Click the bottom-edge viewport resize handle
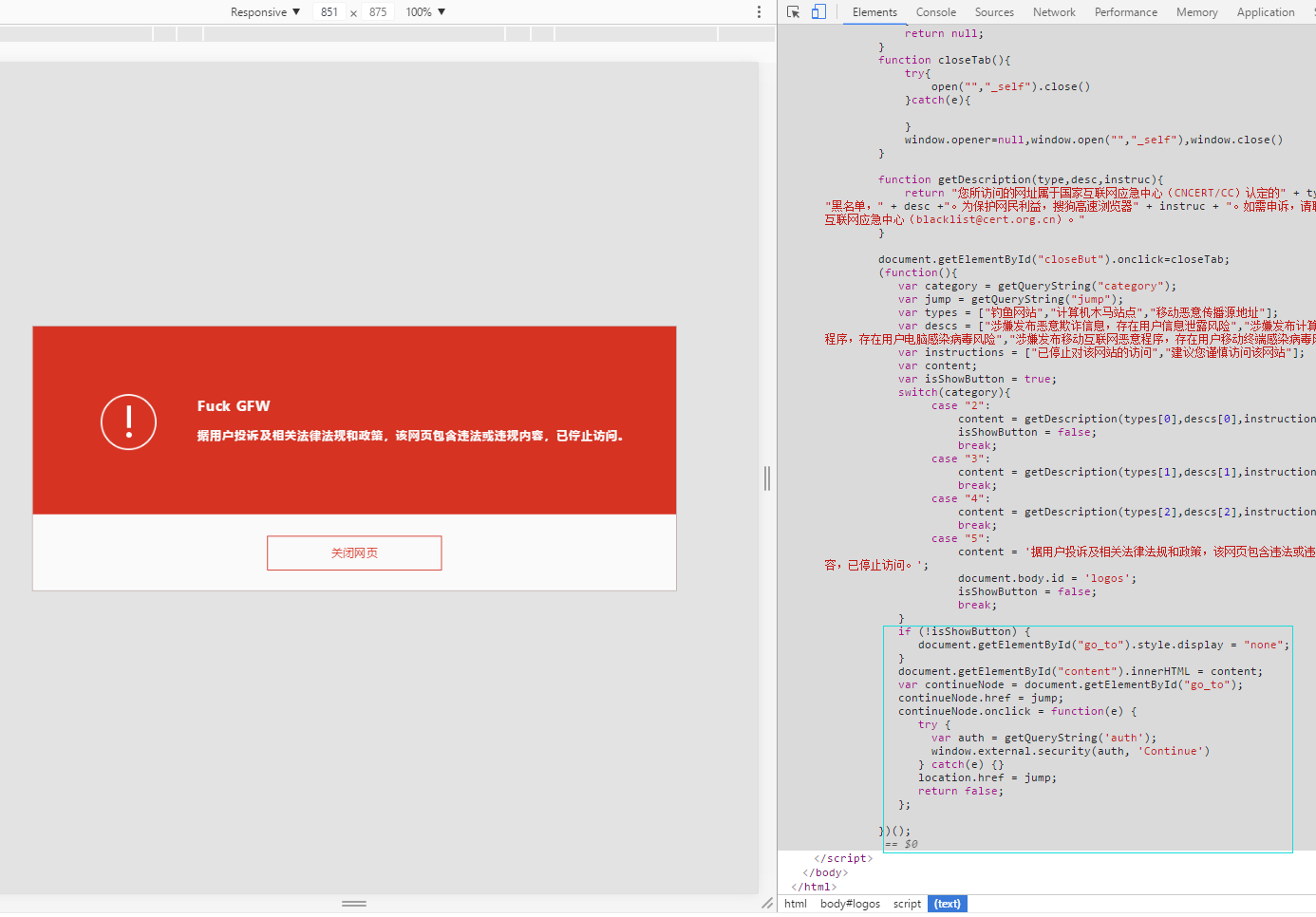1316x917 pixels. point(354,904)
